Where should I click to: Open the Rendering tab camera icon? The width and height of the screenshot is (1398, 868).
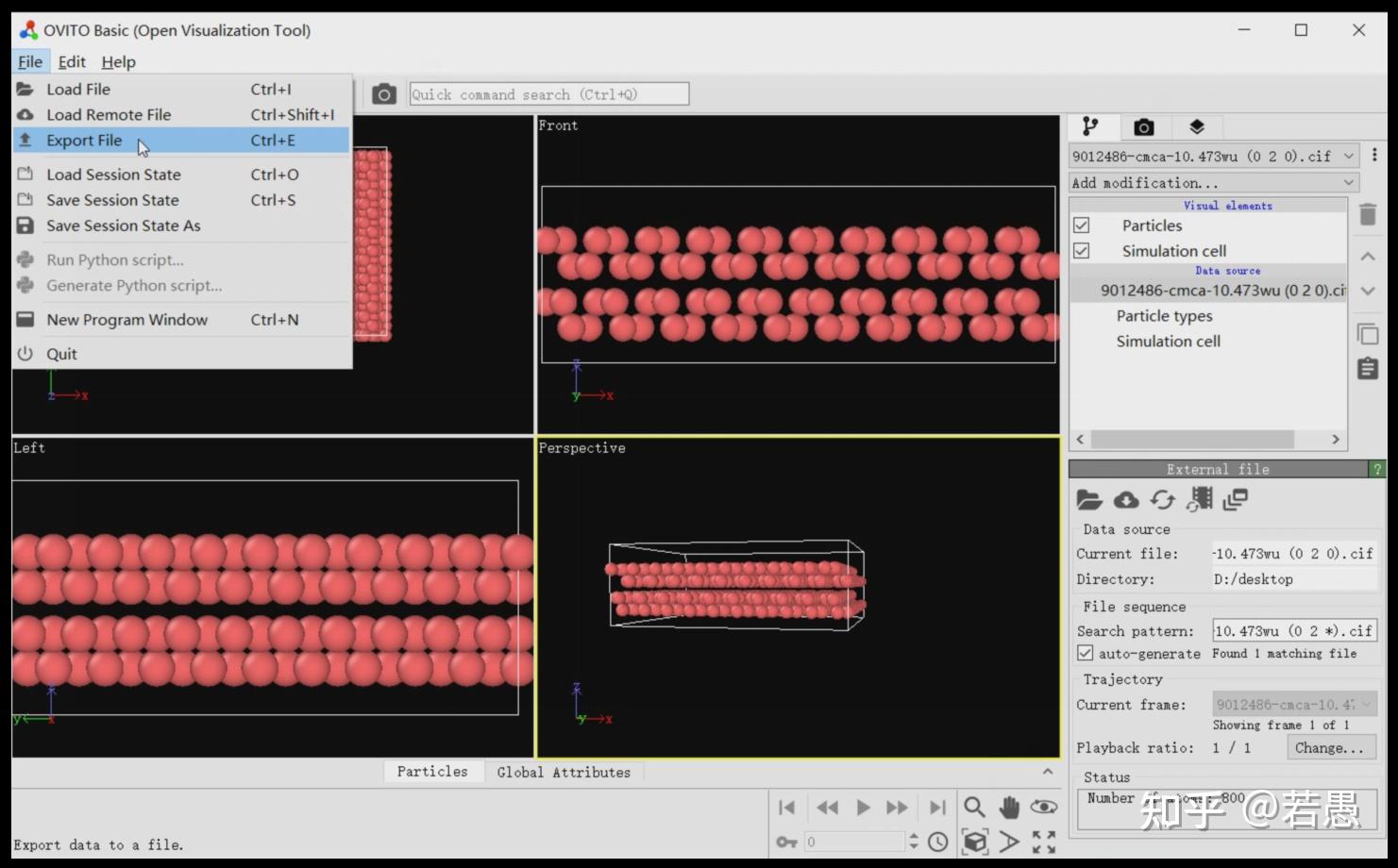(1143, 126)
